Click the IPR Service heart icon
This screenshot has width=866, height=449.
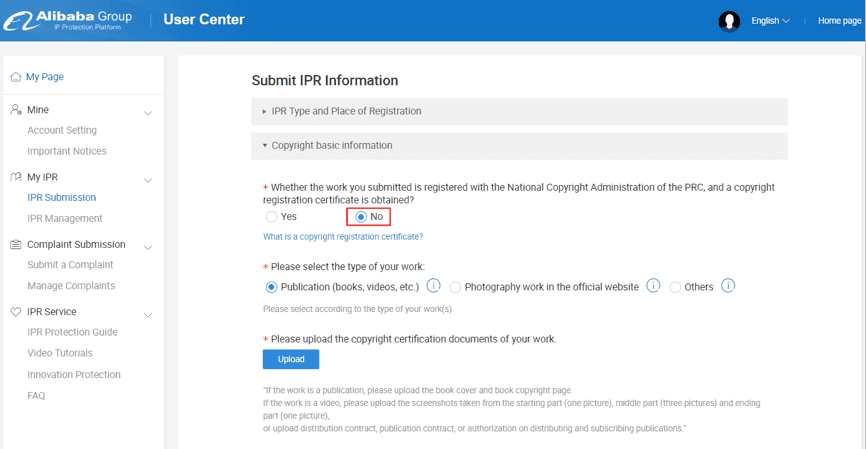[15, 312]
